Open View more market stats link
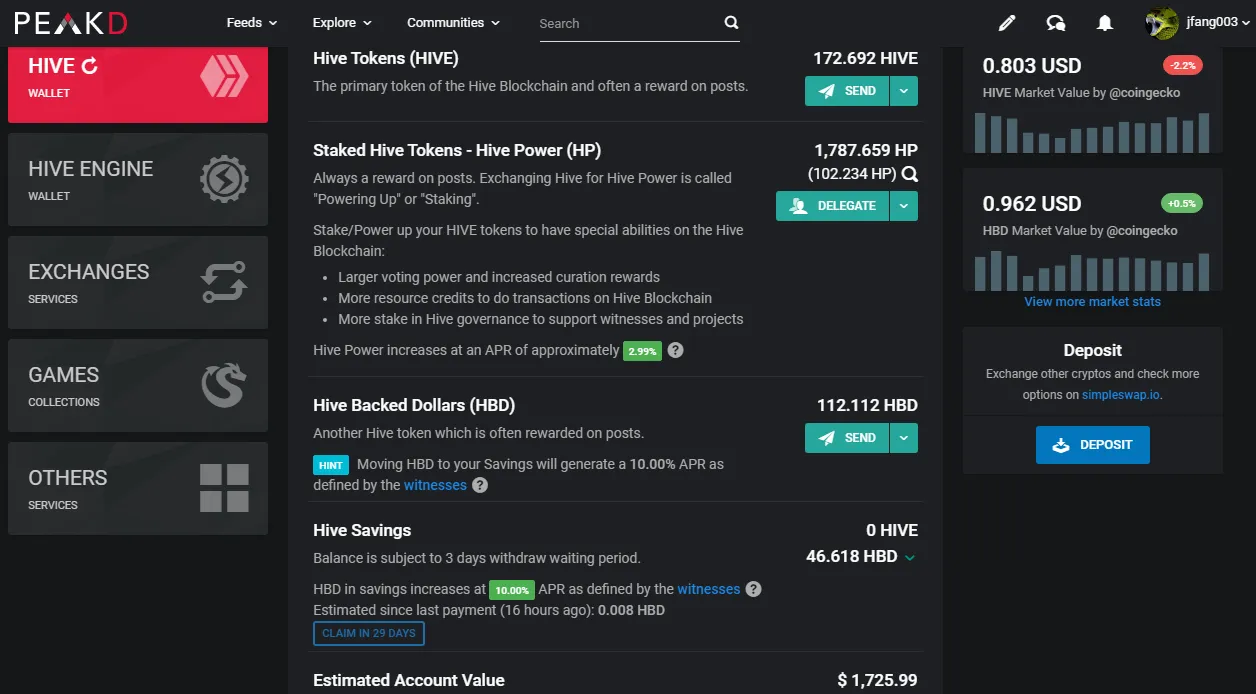 pyautogui.click(x=1093, y=301)
